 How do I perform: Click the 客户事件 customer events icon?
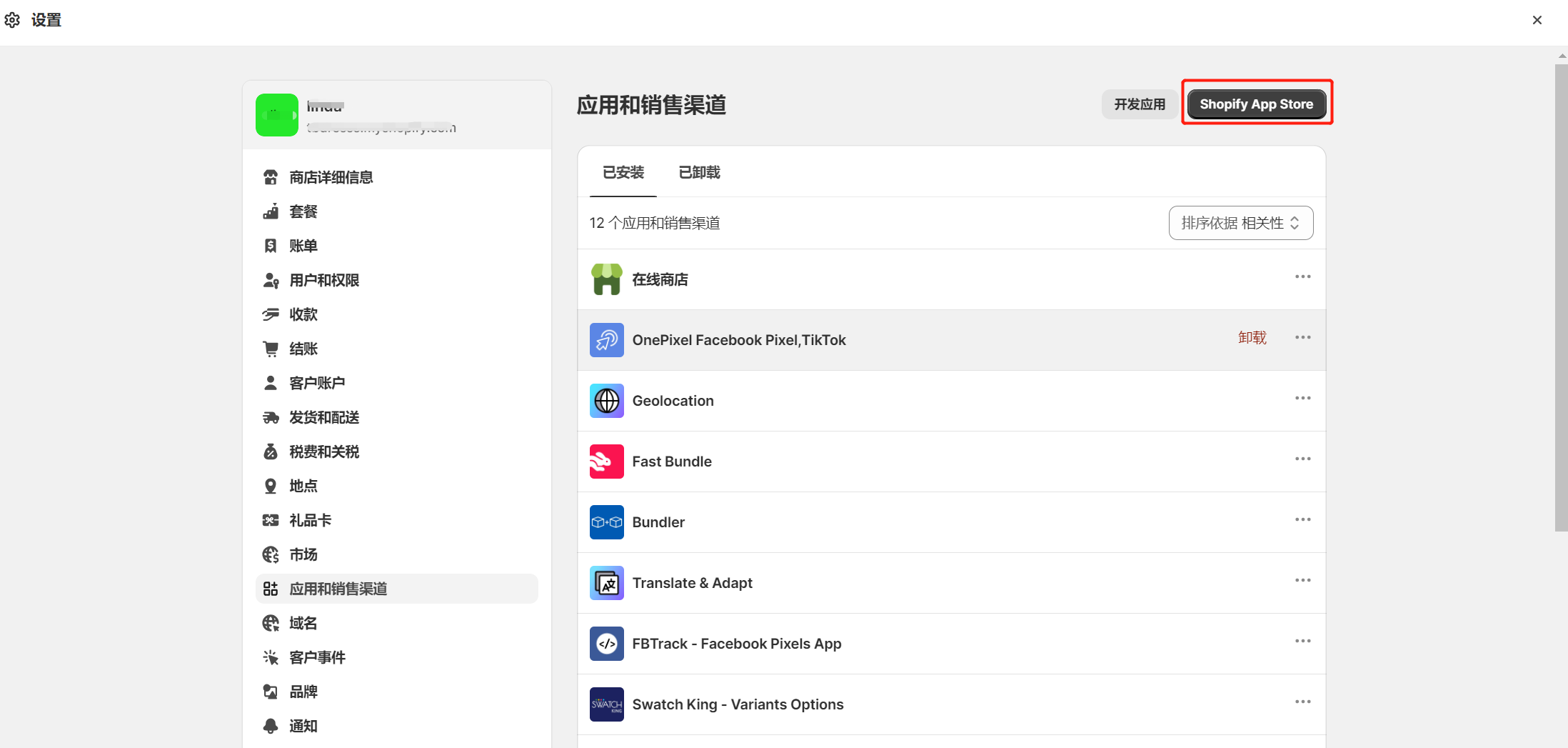pyautogui.click(x=271, y=657)
